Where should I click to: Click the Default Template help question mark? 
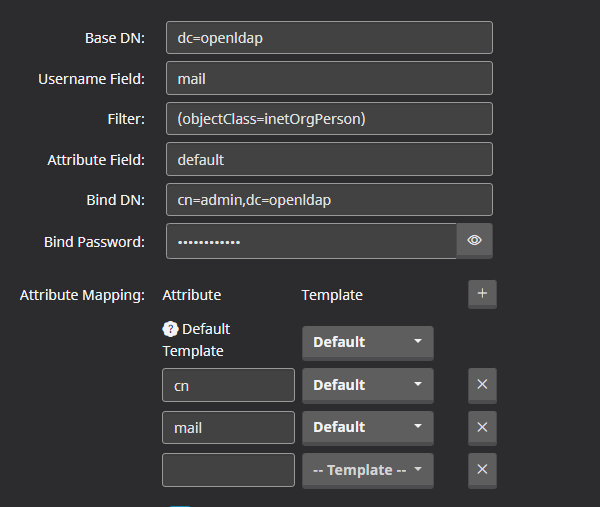pos(170,329)
